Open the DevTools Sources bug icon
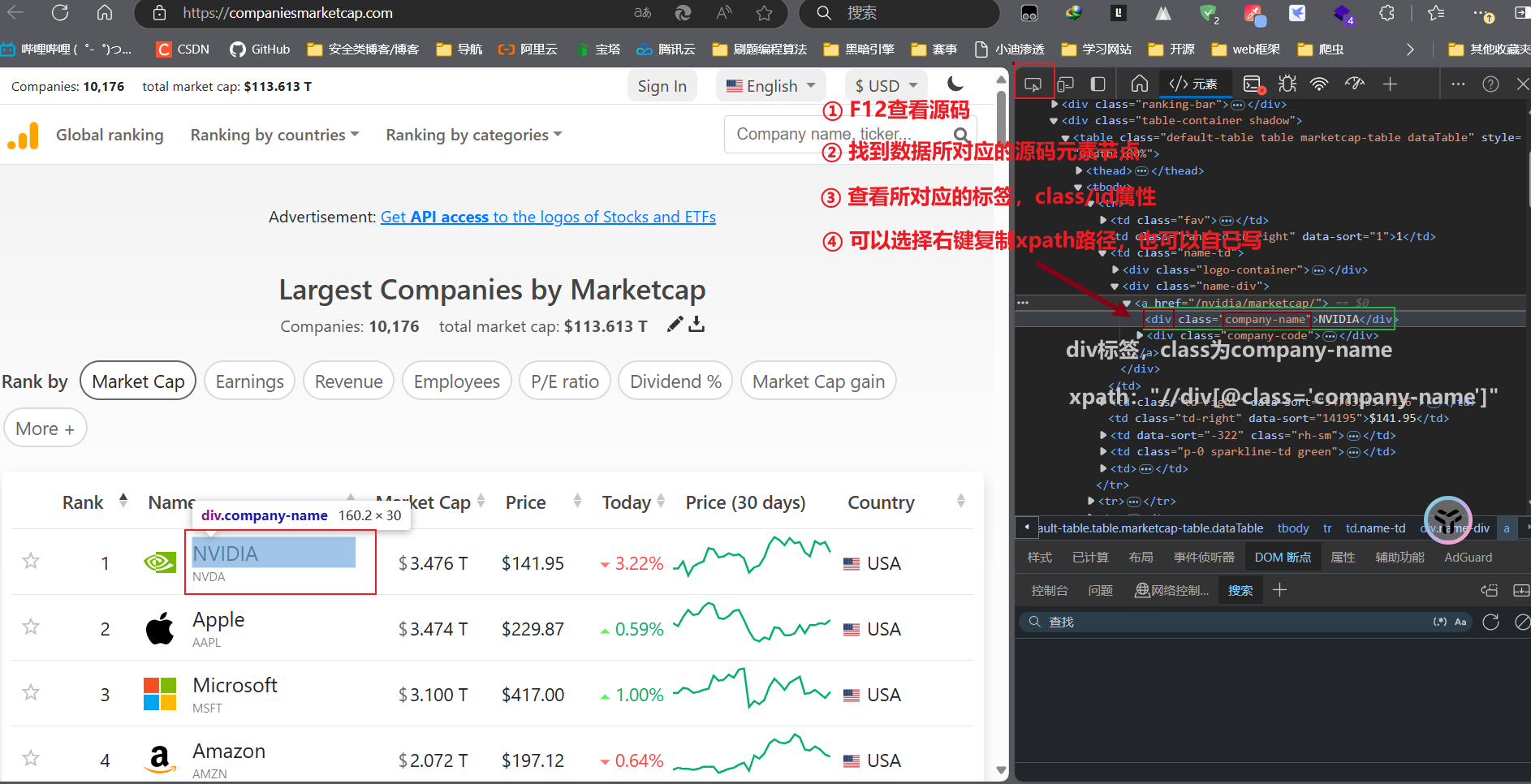 [x=1287, y=84]
